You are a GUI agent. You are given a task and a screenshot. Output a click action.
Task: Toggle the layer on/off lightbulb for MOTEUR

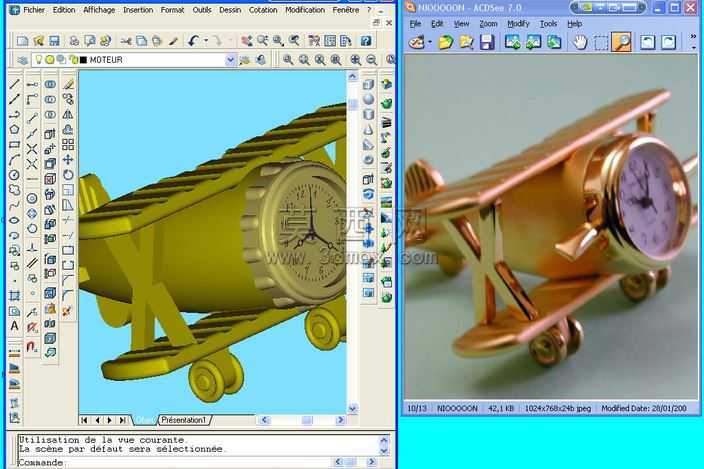pos(39,60)
